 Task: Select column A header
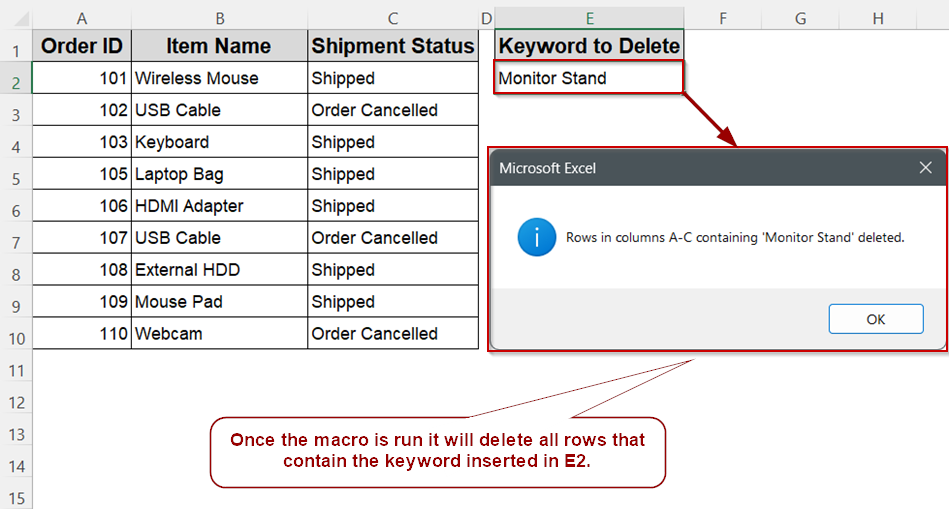click(82, 19)
